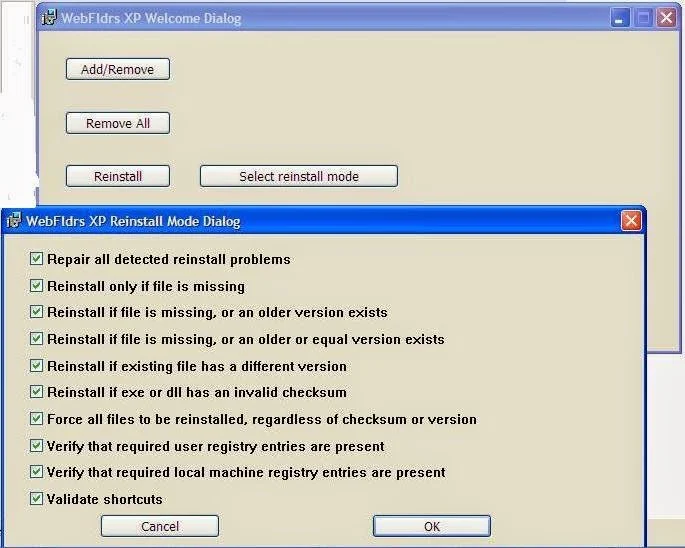Uncheck Reinstall only if file is missing
Viewport: 685px width, 548px height.
coord(36,286)
